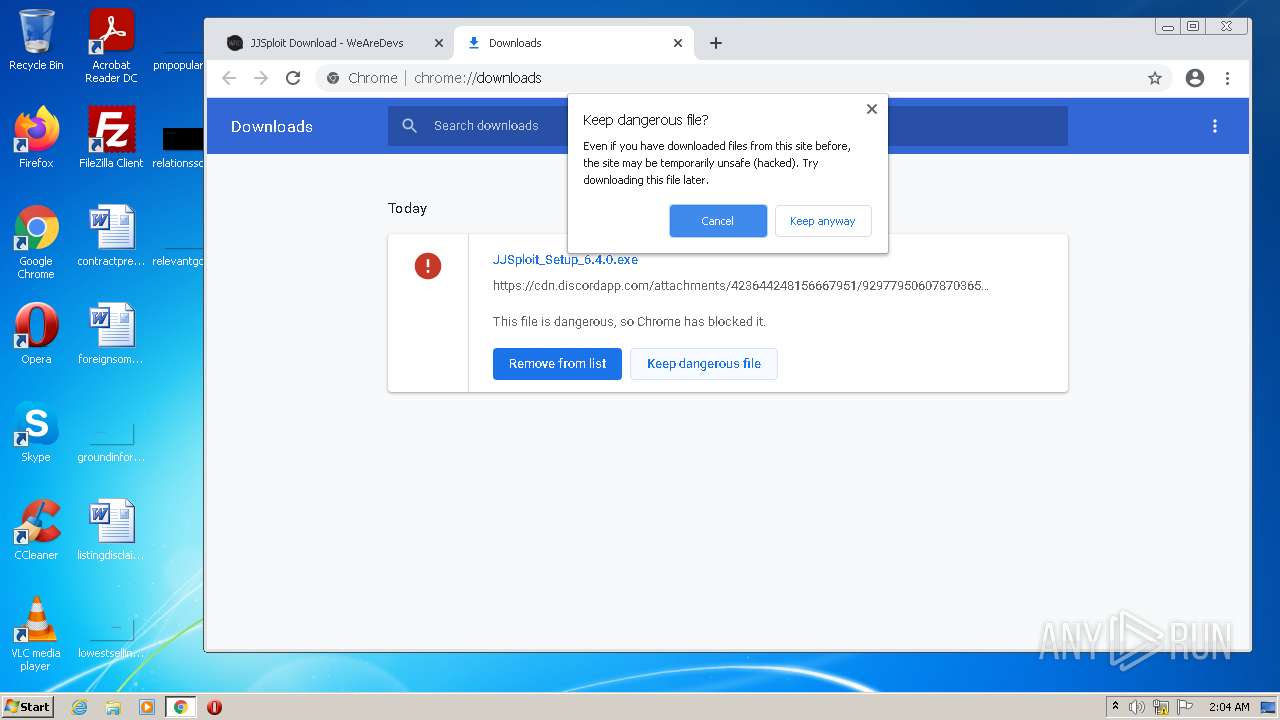Select VLC media player shortcut

(36, 633)
